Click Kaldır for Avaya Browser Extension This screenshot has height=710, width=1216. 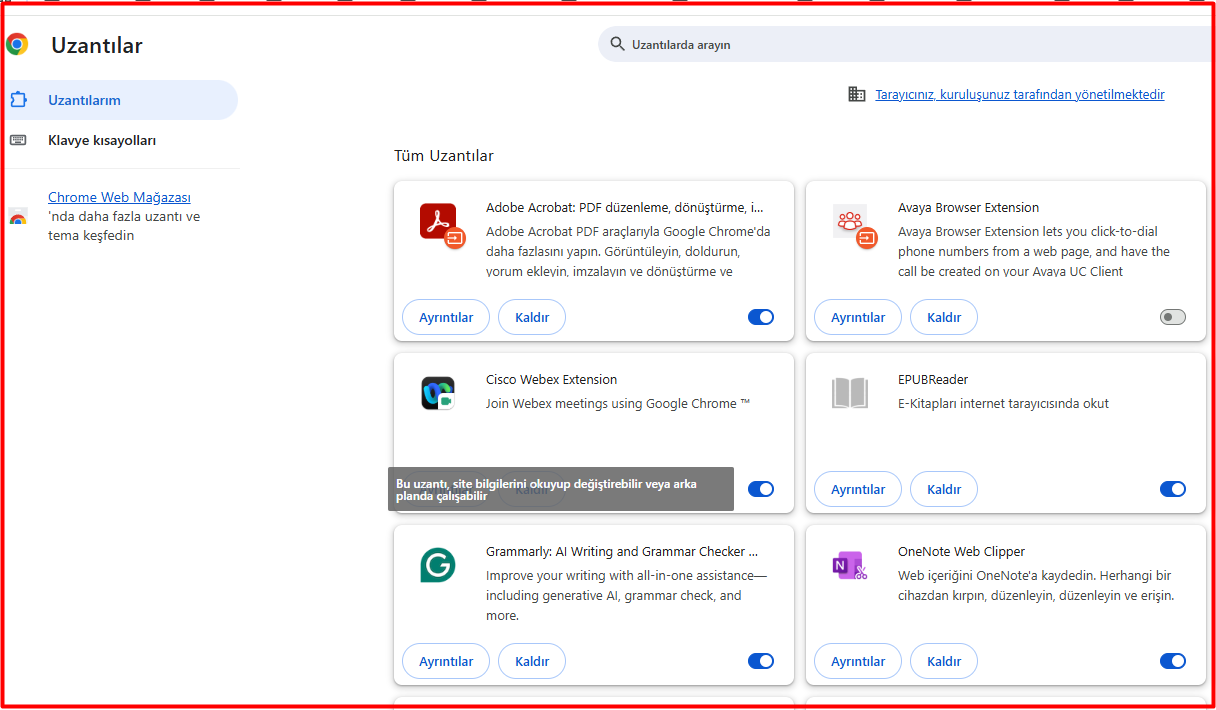coord(944,317)
